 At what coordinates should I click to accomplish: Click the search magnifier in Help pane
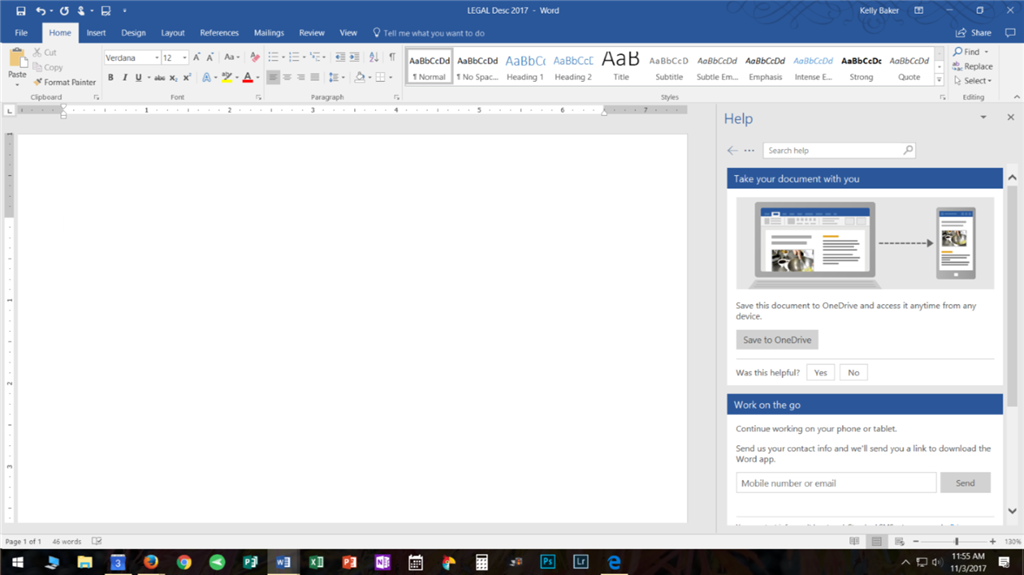908,150
